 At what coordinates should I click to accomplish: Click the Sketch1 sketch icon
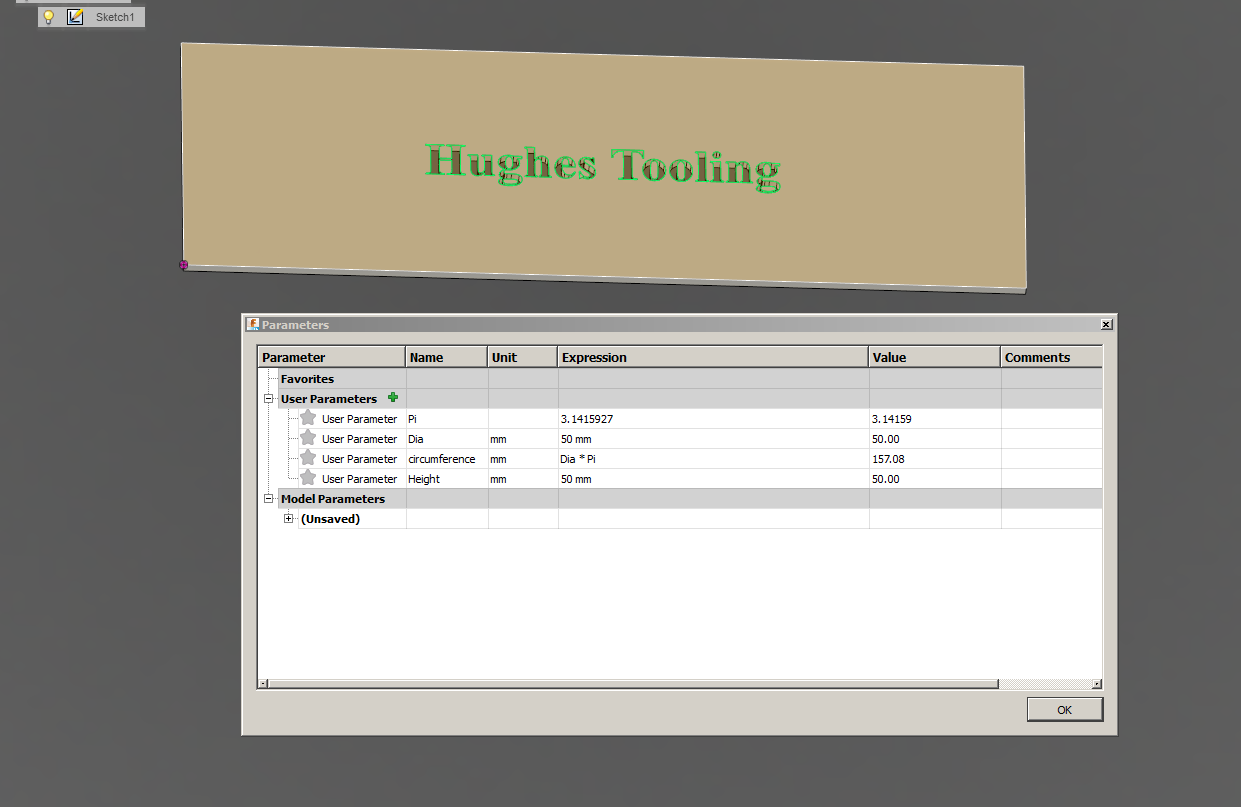[75, 17]
